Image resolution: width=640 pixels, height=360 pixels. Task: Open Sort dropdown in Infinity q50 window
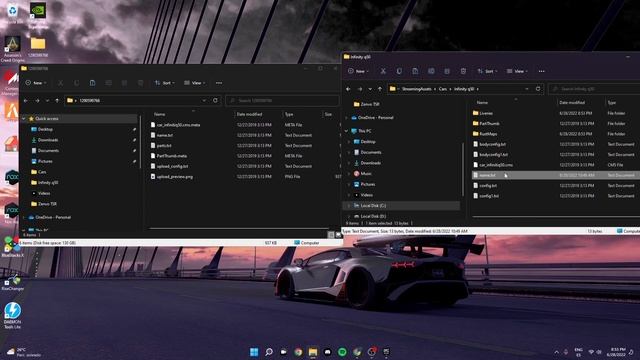coord(487,71)
